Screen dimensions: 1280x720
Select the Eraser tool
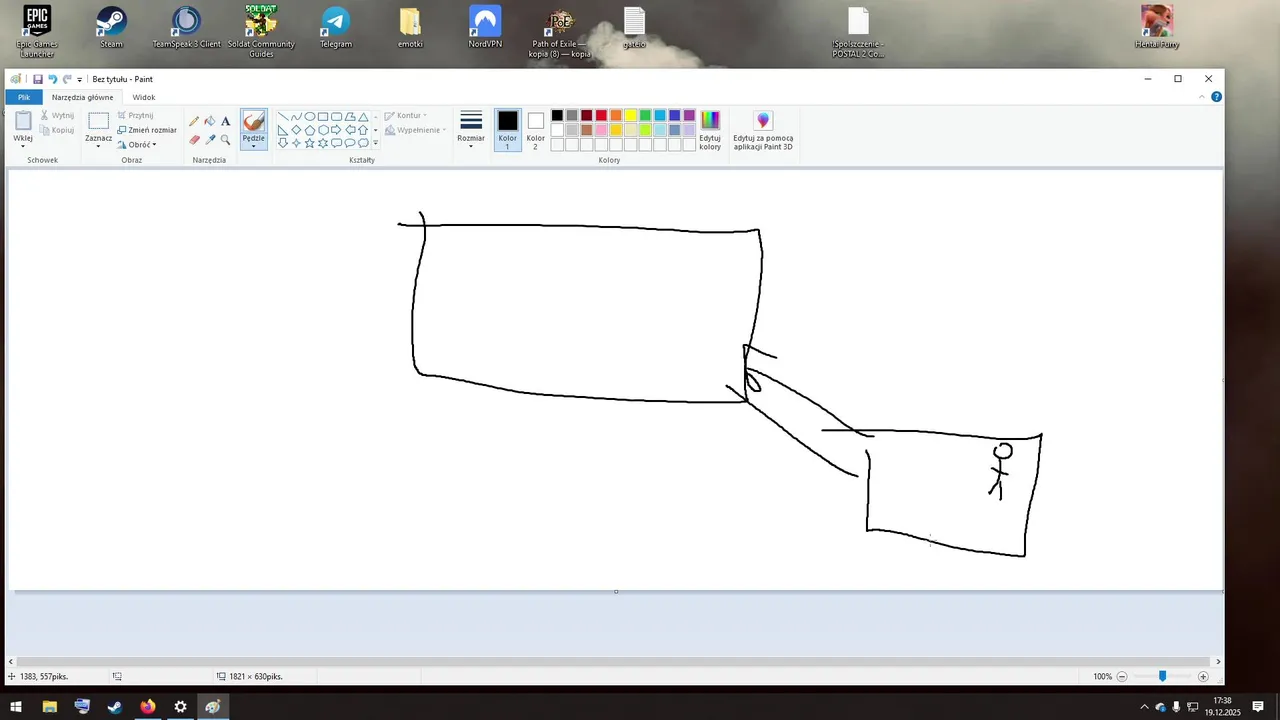(194, 140)
